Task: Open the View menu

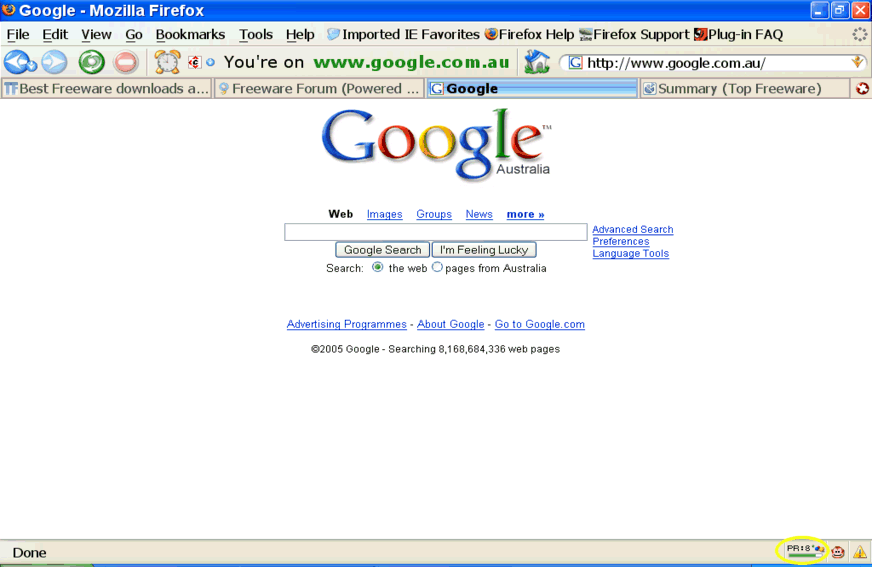Action: coord(96,34)
